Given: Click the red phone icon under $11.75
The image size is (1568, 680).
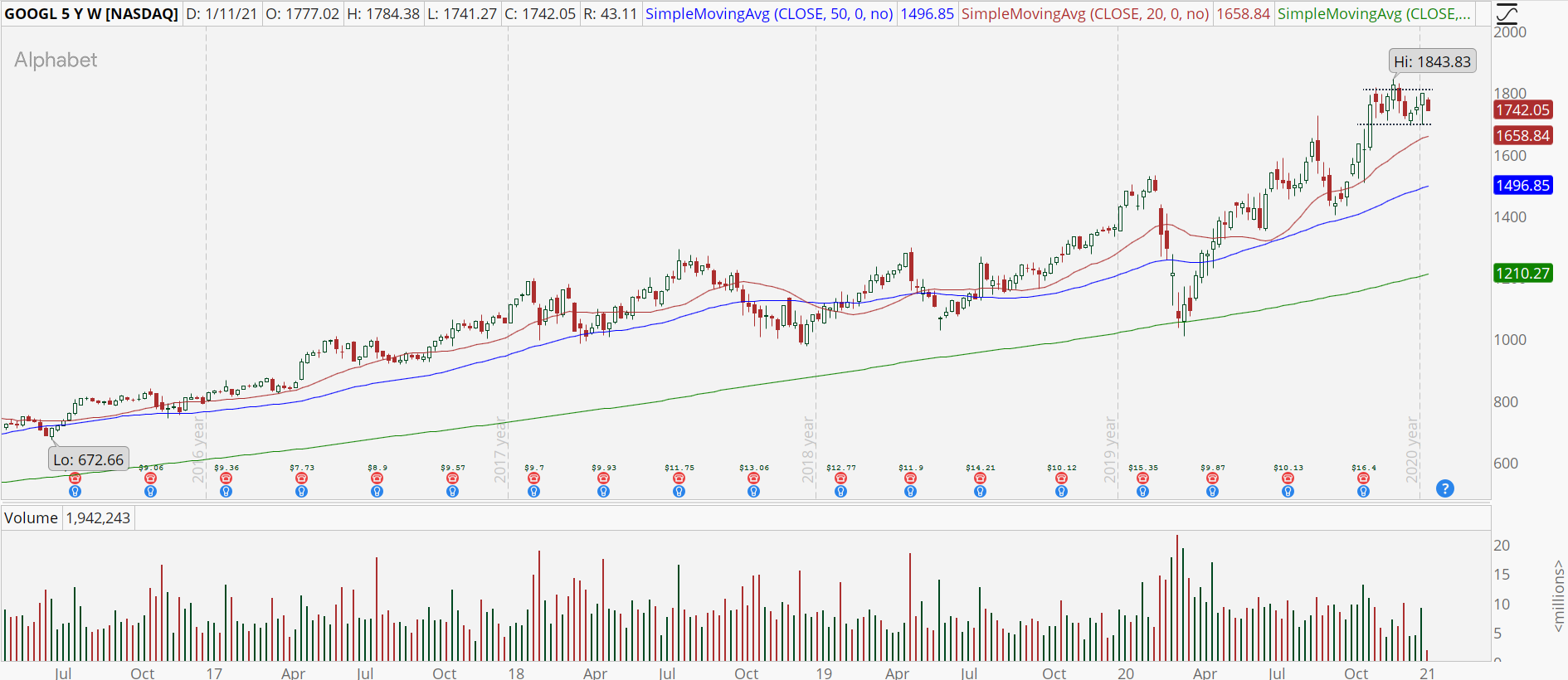Looking at the screenshot, I should coord(679,478).
